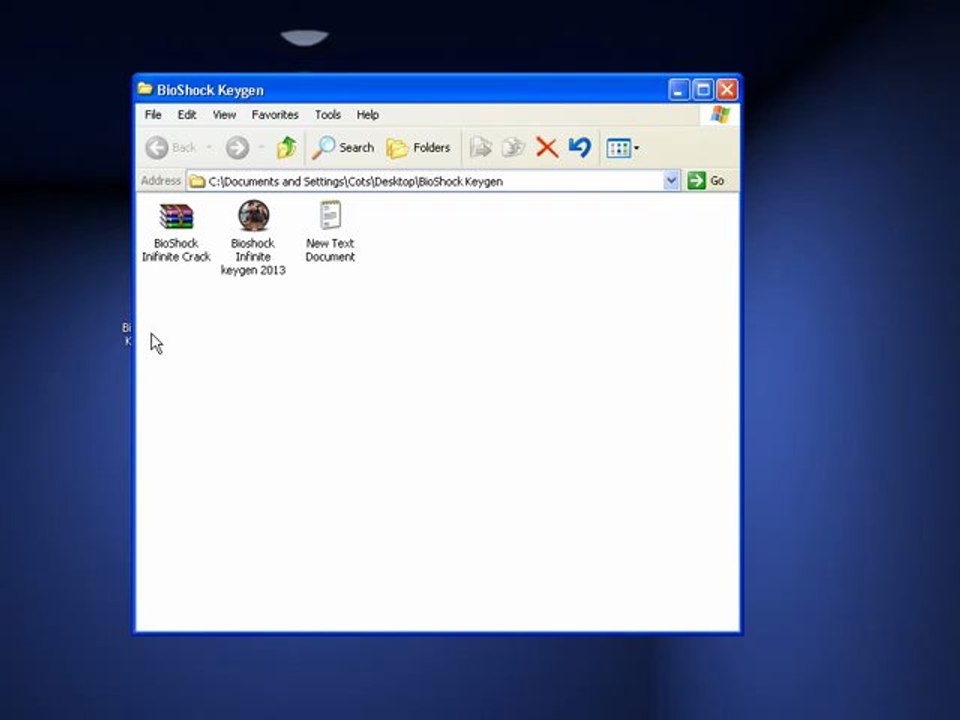
Task: Click the Go button
Action: pyautogui.click(x=707, y=181)
